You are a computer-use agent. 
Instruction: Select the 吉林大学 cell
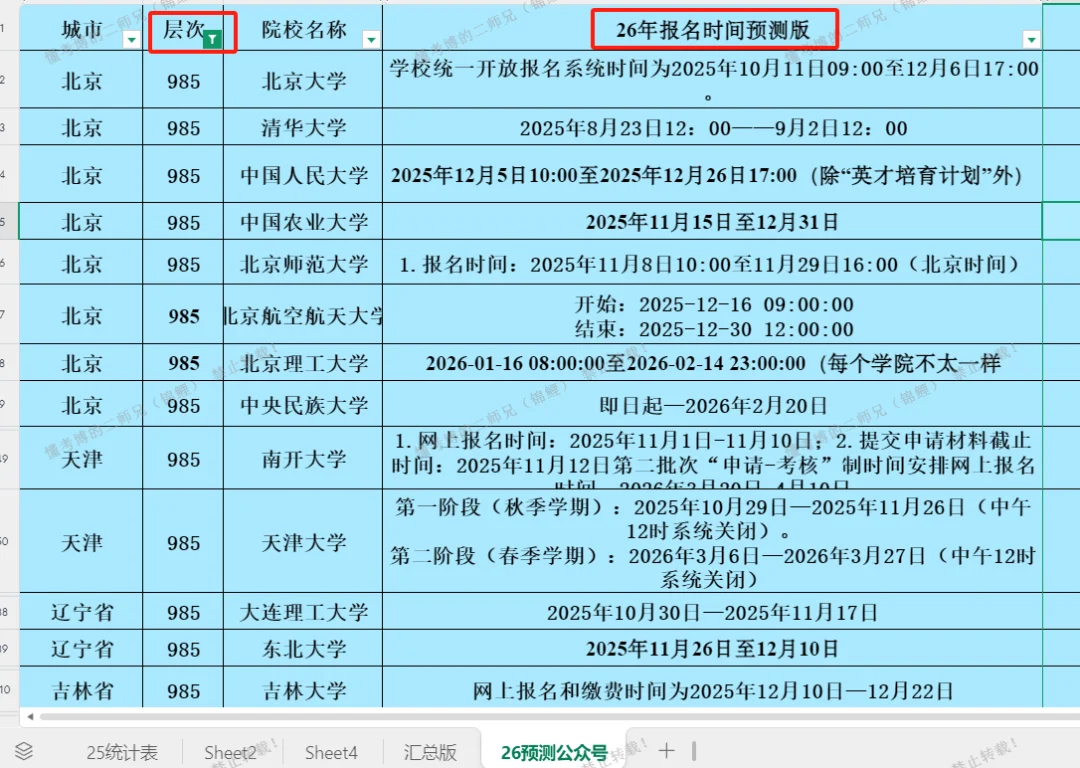(x=303, y=689)
